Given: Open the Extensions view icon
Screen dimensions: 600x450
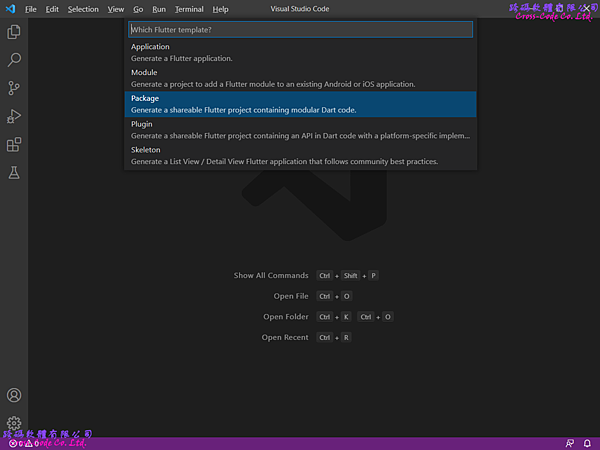Looking at the screenshot, I should click(14, 145).
